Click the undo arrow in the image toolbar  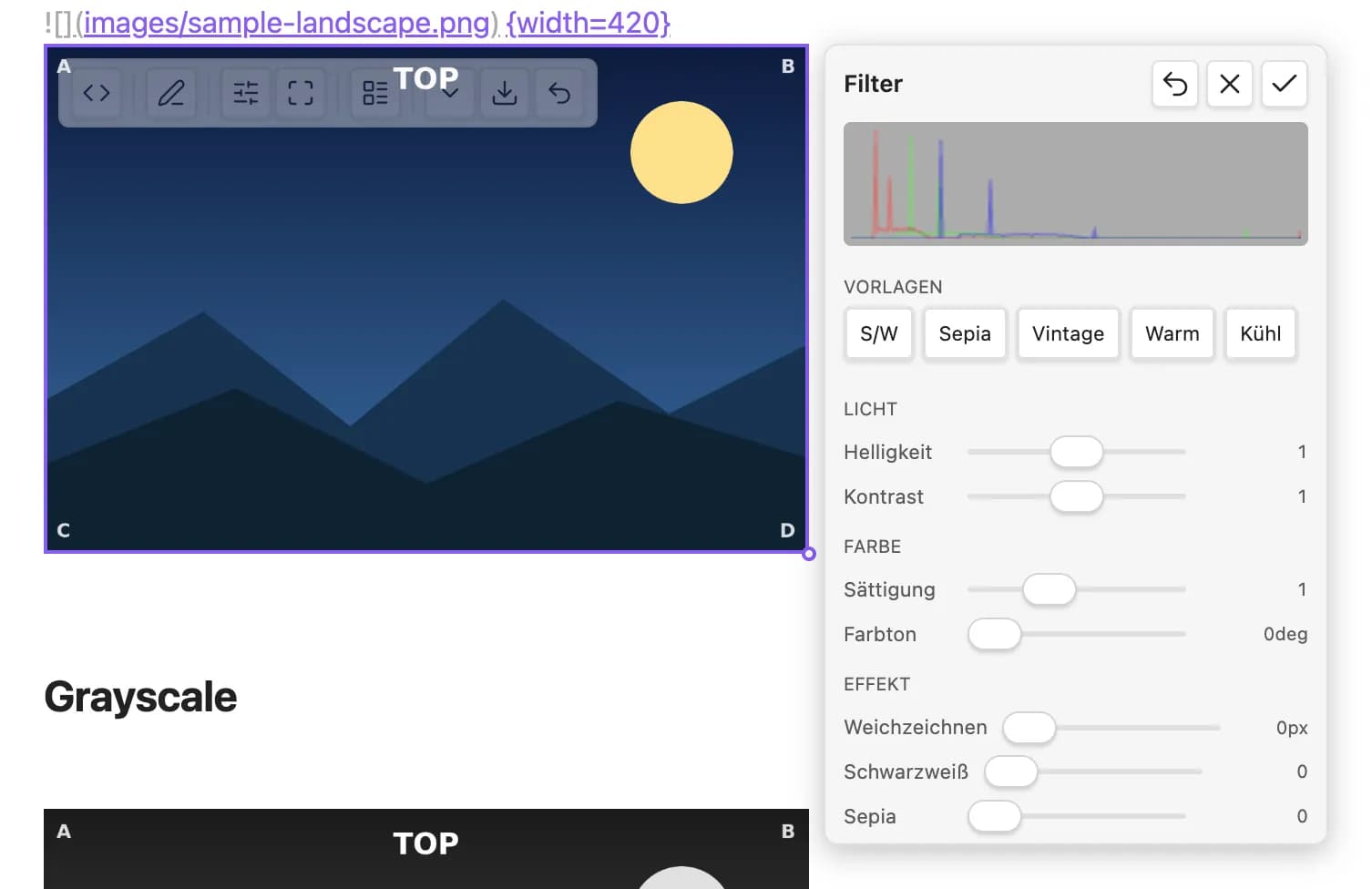pyautogui.click(x=559, y=93)
